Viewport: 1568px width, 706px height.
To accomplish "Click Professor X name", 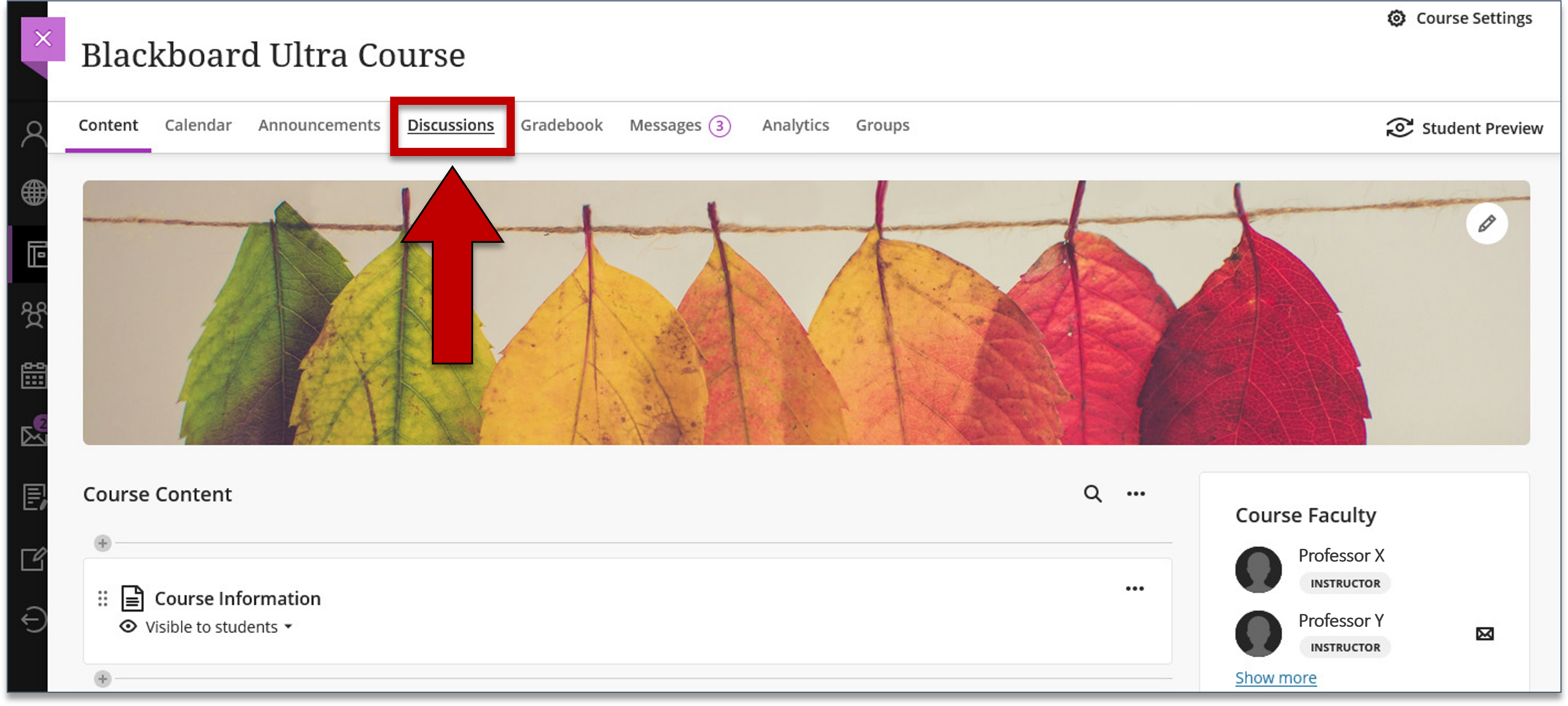I will [x=1341, y=555].
